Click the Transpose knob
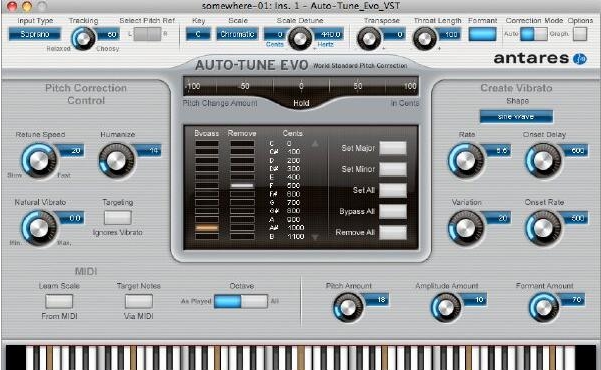601x370 pixels. pyautogui.click(x=369, y=39)
